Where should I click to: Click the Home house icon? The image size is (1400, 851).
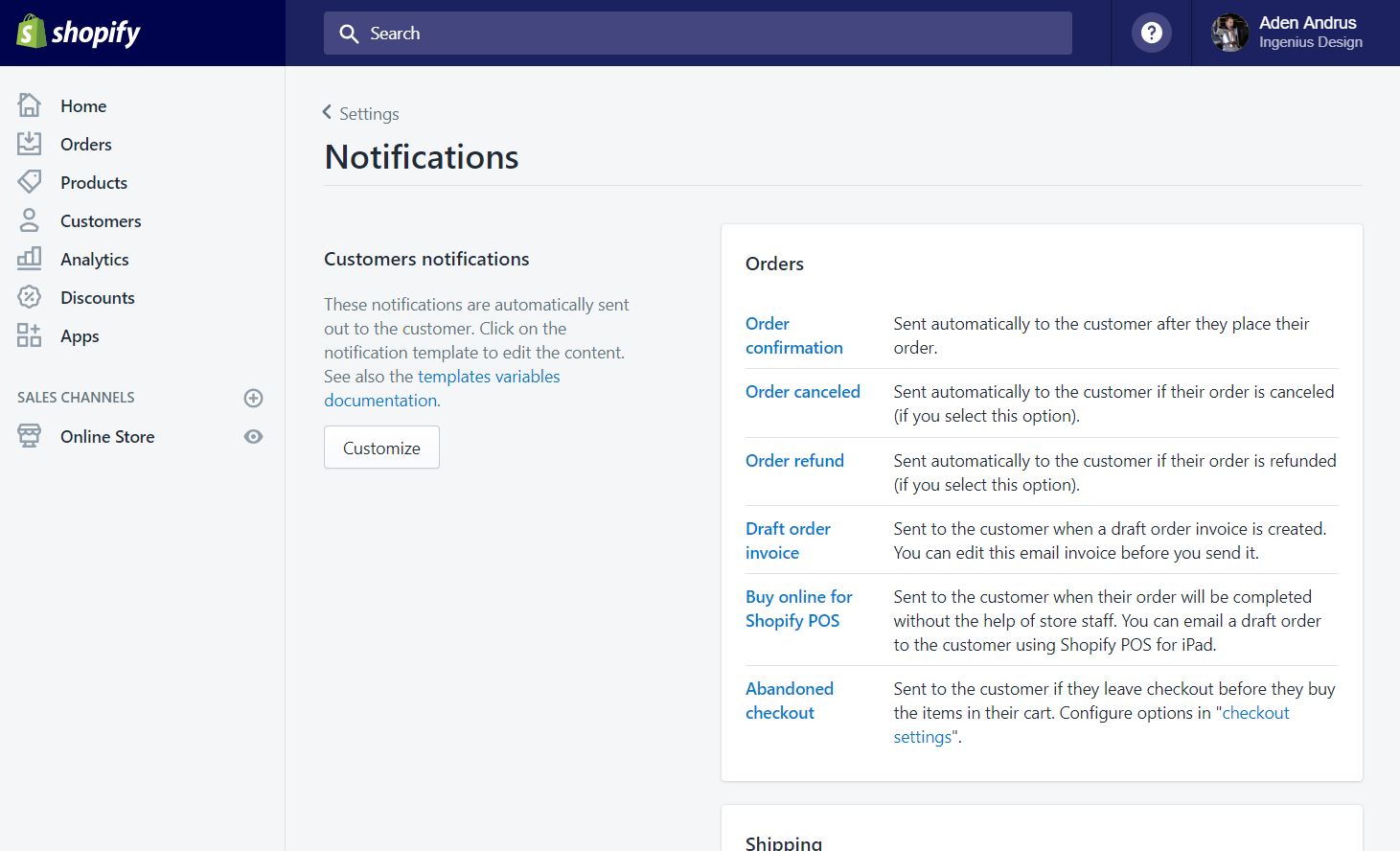pyautogui.click(x=30, y=104)
